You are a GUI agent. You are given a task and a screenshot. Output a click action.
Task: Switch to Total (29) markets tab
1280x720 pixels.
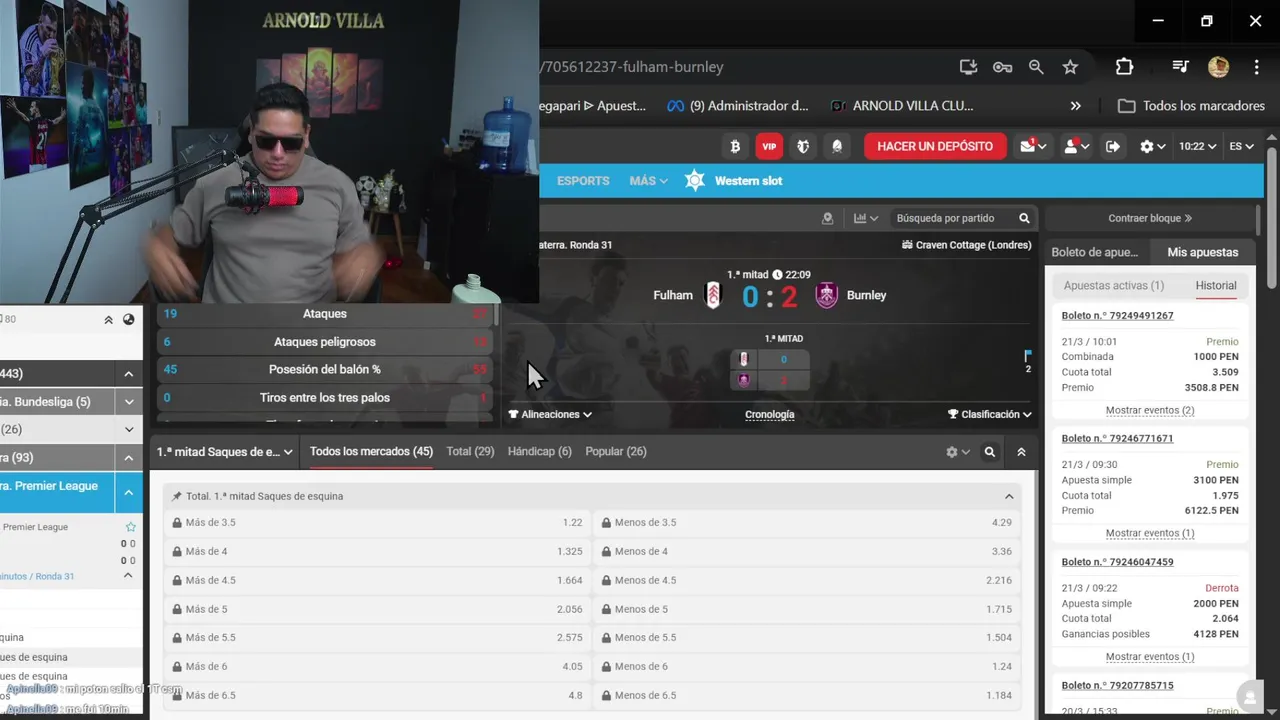[470, 452]
